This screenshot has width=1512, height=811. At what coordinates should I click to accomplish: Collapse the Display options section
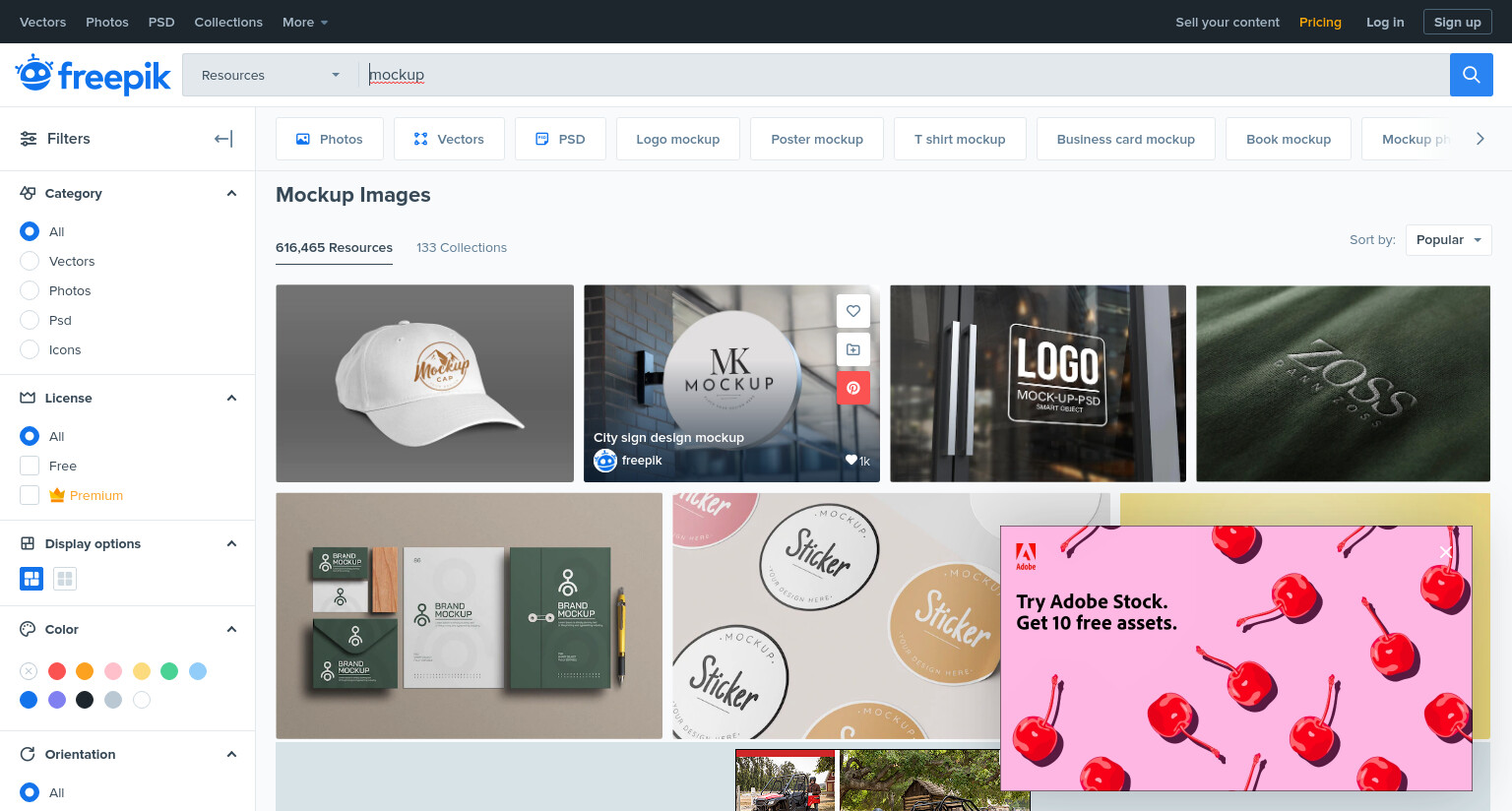tap(231, 543)
